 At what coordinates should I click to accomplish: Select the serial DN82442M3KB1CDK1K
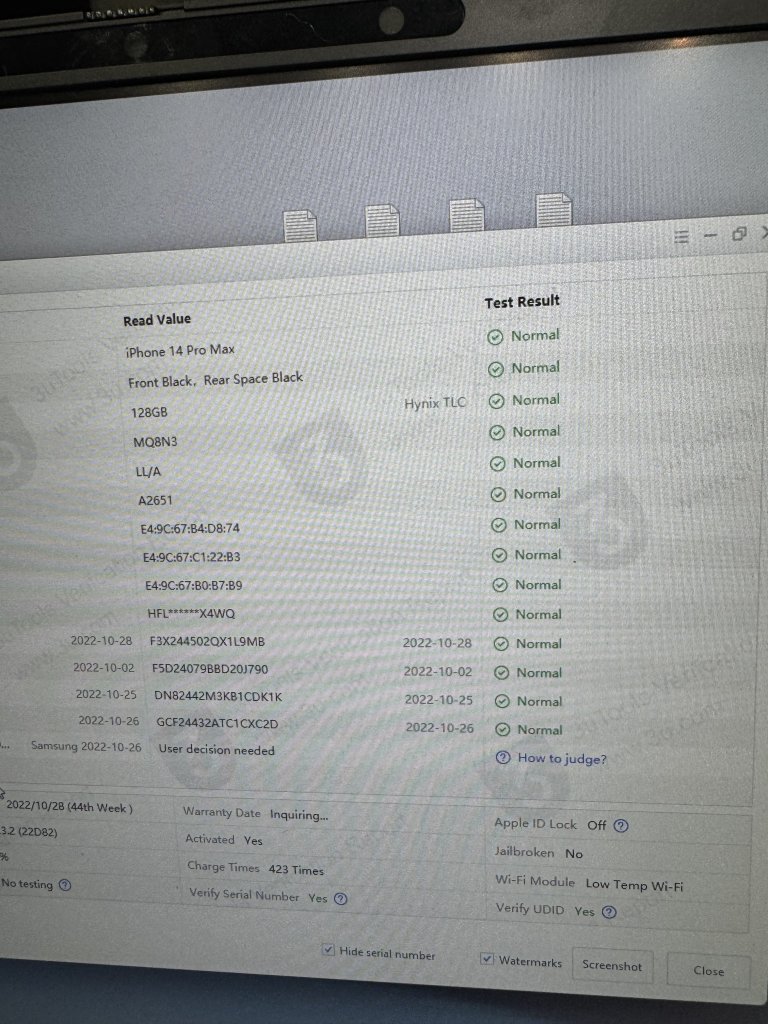(x=218, y=696)
